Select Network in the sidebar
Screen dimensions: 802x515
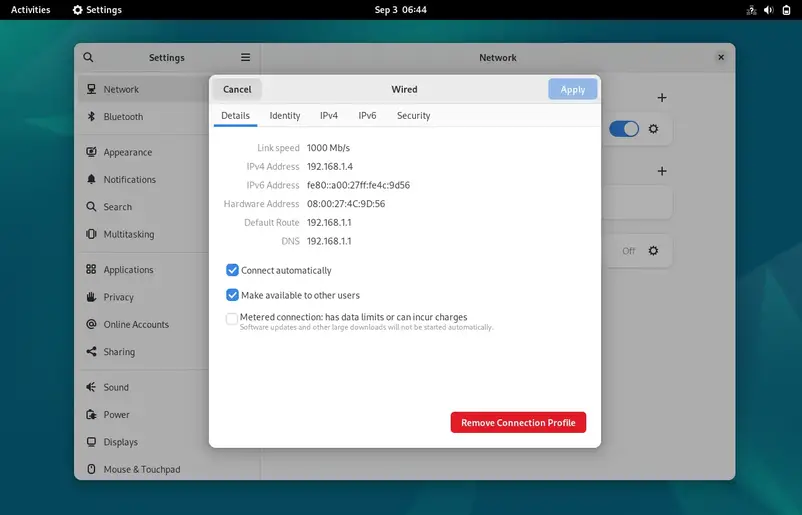144,89
